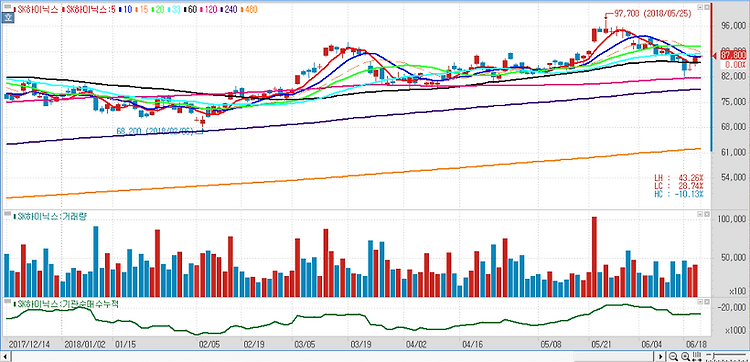Select the black 60 moving average legend
The height and width of the screenshot is (362, 750).
(190, 9)
